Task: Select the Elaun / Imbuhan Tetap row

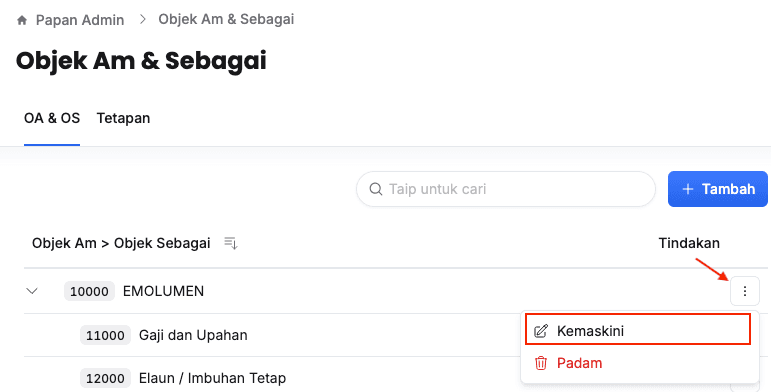Action: click(x=272, y=378)
